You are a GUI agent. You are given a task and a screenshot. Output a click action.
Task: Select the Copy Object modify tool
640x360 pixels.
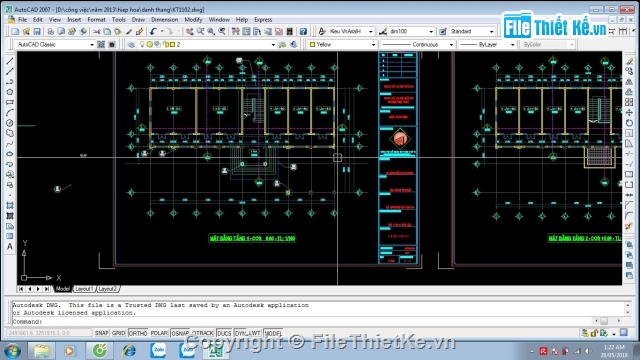[629, 71]
